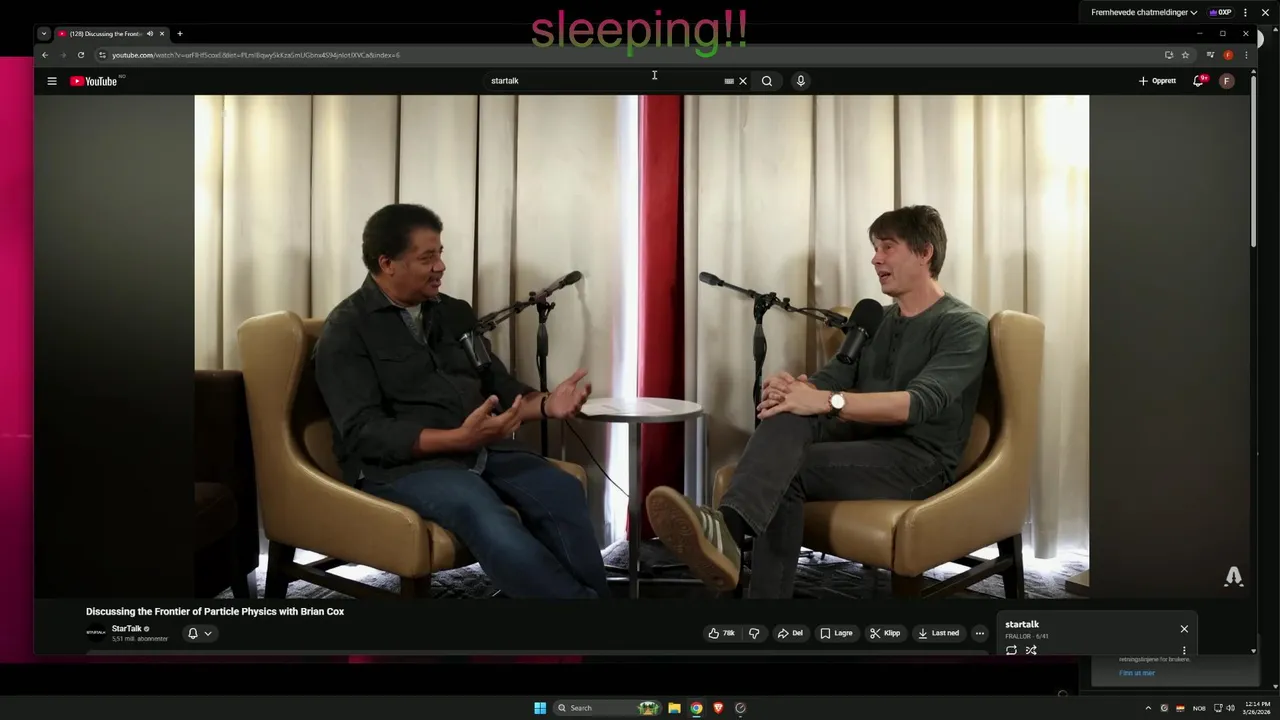The image size is (1280, 720).
Task: Open the tab search dropdown in Chrome
Action: [x=44, y=34]
